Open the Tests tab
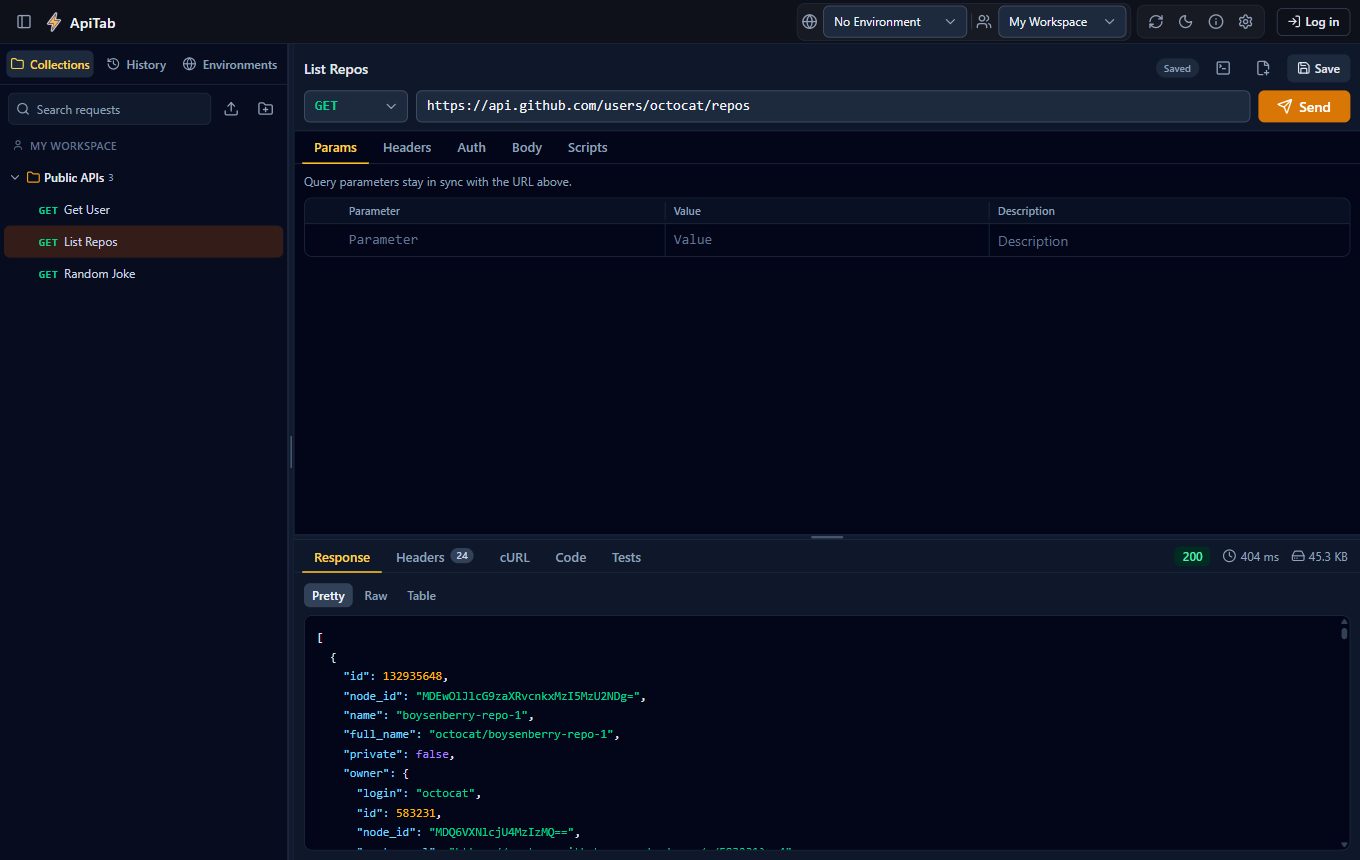The height and width of the screenshot is (860, 1360). [626, 557]
